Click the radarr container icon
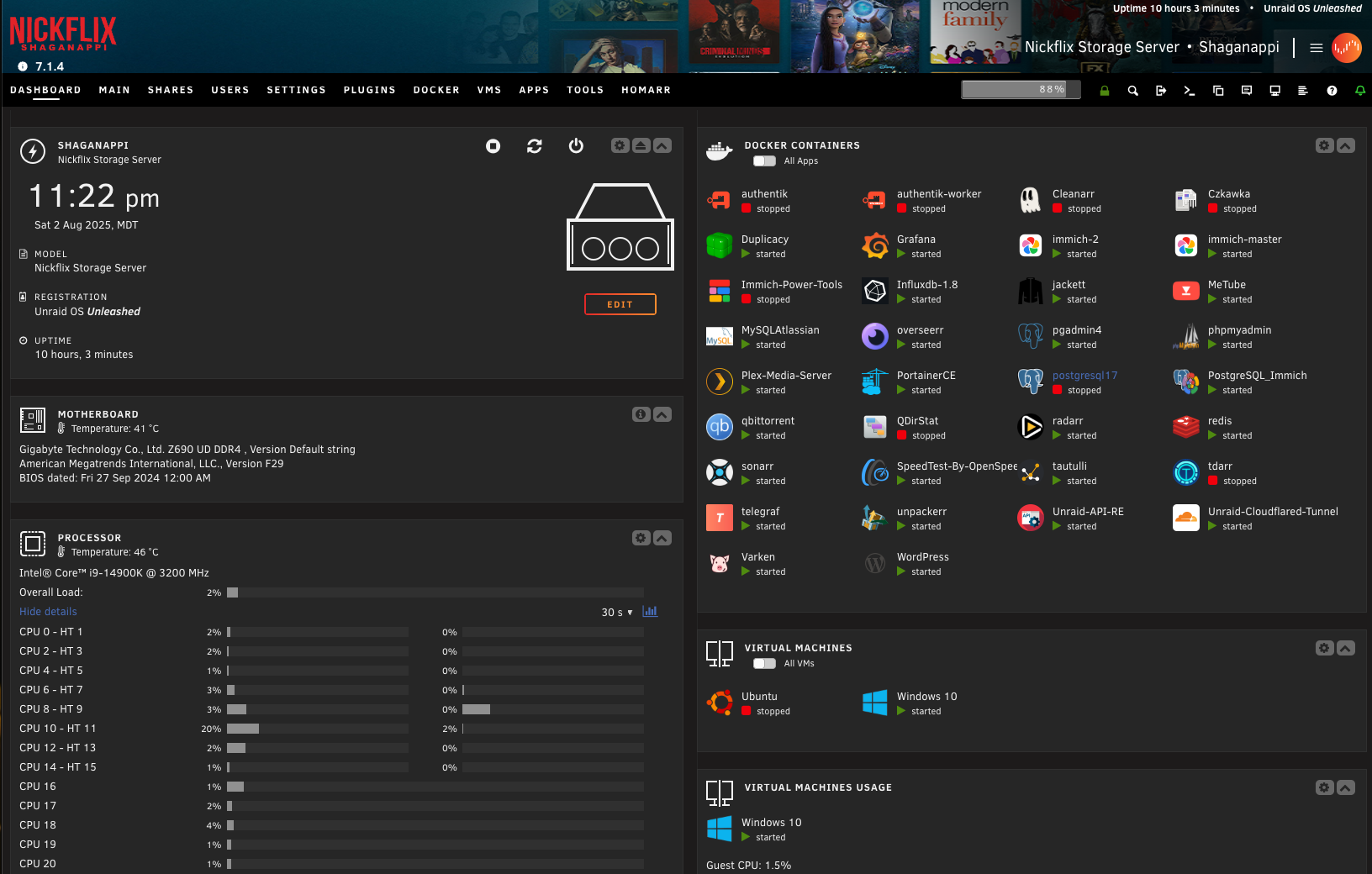 pyautogui.click(x=1031, y=427)
